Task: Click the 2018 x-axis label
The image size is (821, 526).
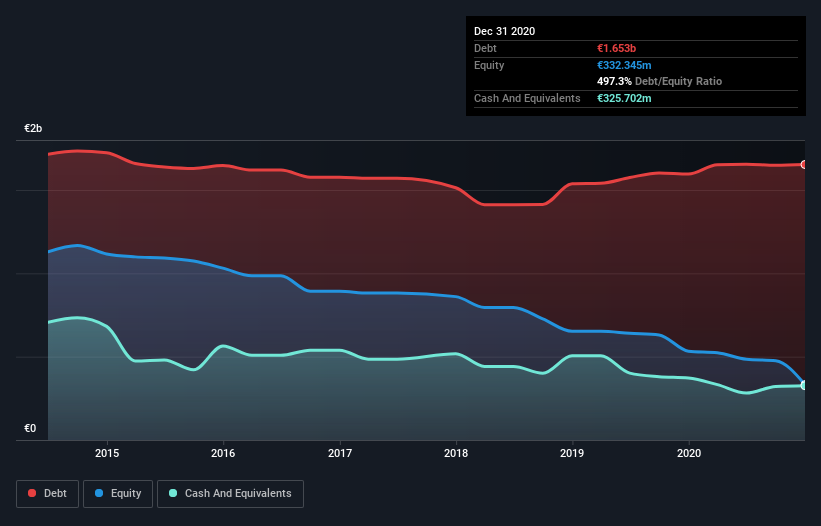Action: [x=456, y=453]
